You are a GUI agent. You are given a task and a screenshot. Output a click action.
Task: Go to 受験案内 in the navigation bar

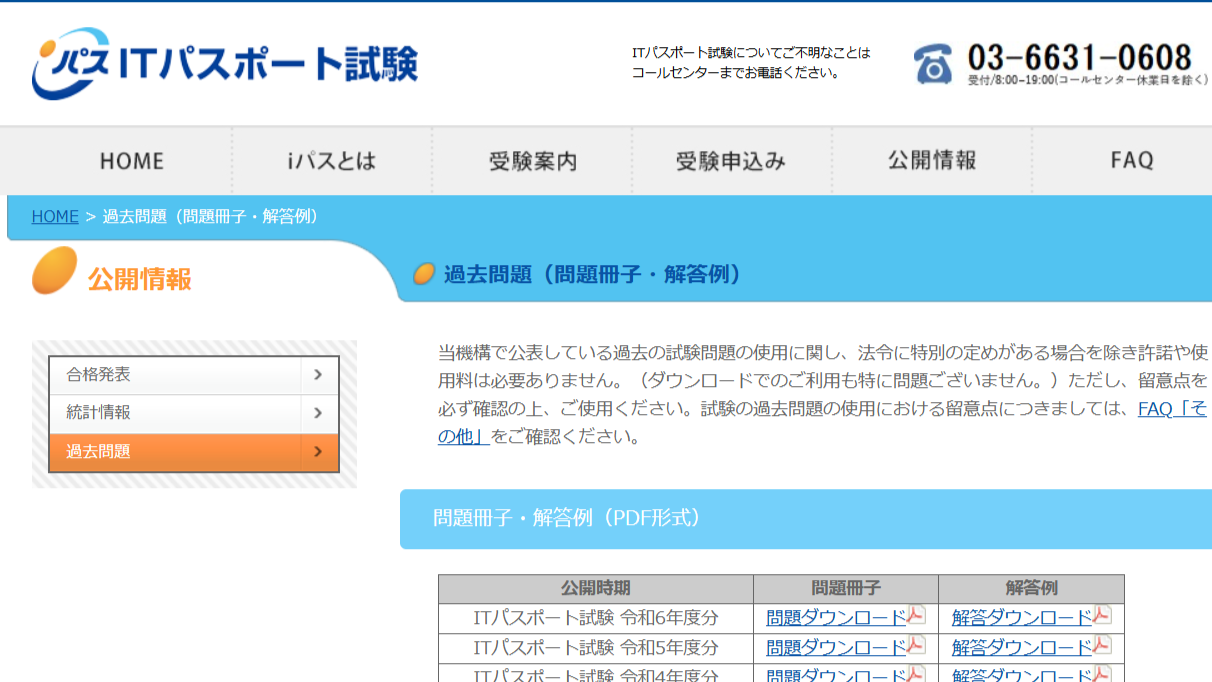point(532,161)
